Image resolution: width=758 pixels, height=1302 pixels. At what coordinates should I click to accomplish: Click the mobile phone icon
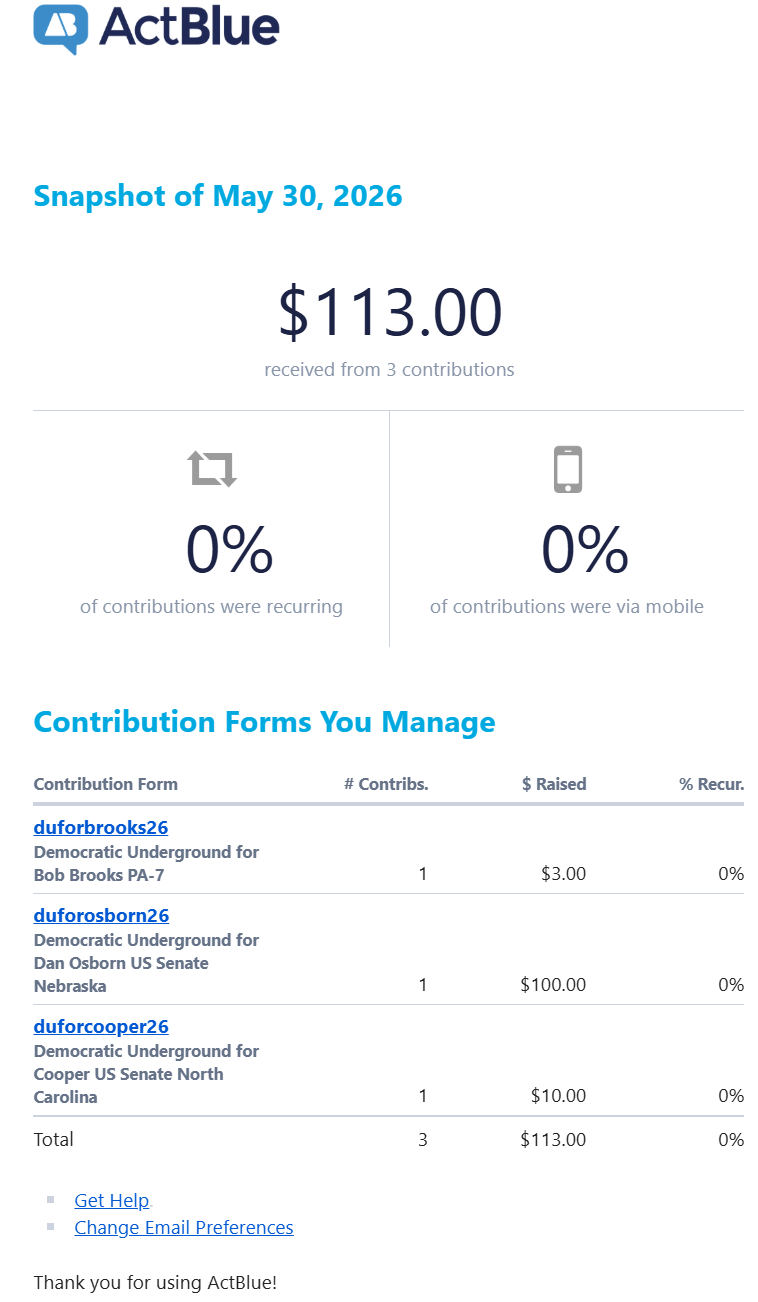pos(567,469)
